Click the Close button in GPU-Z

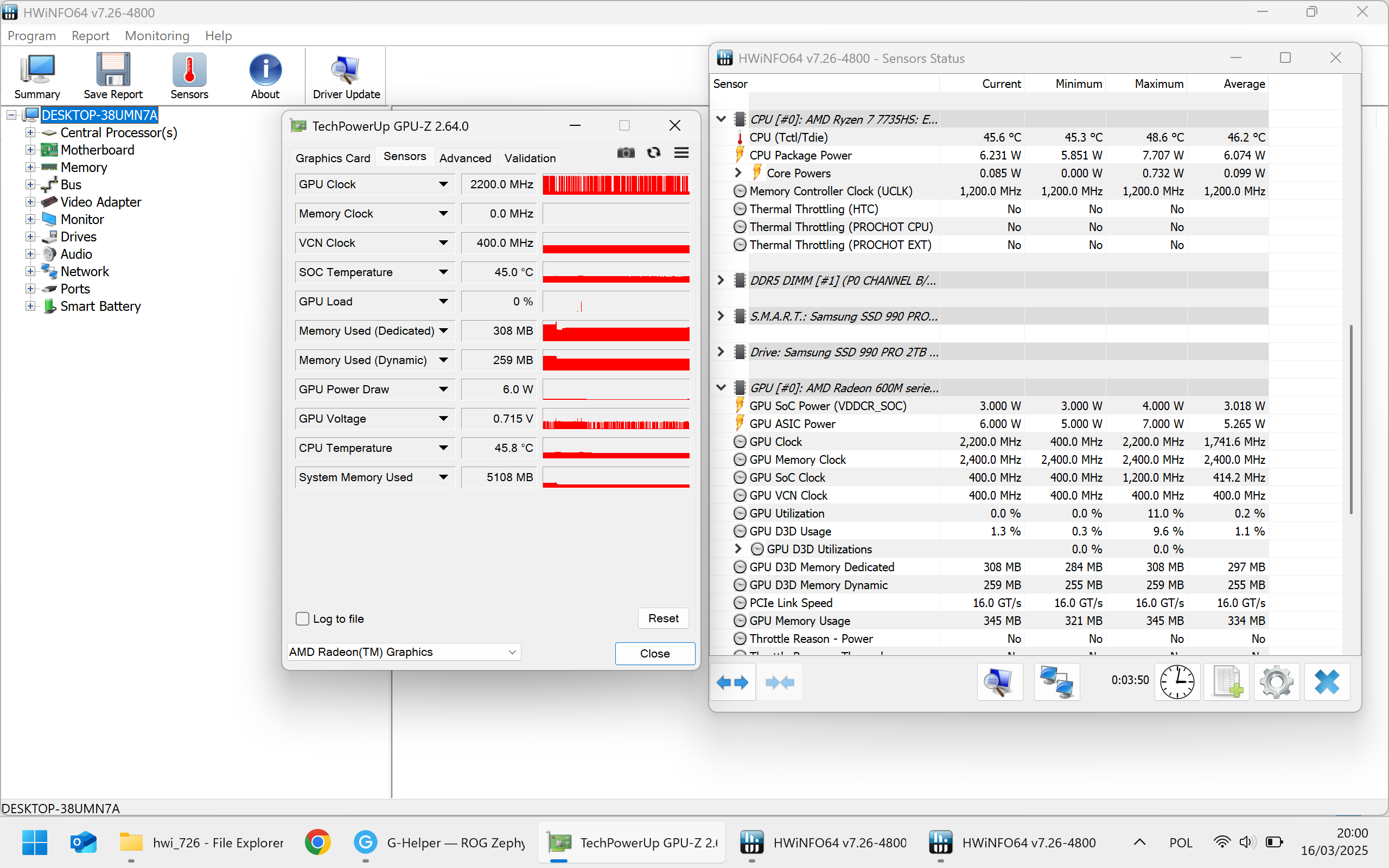pos(654,653)
